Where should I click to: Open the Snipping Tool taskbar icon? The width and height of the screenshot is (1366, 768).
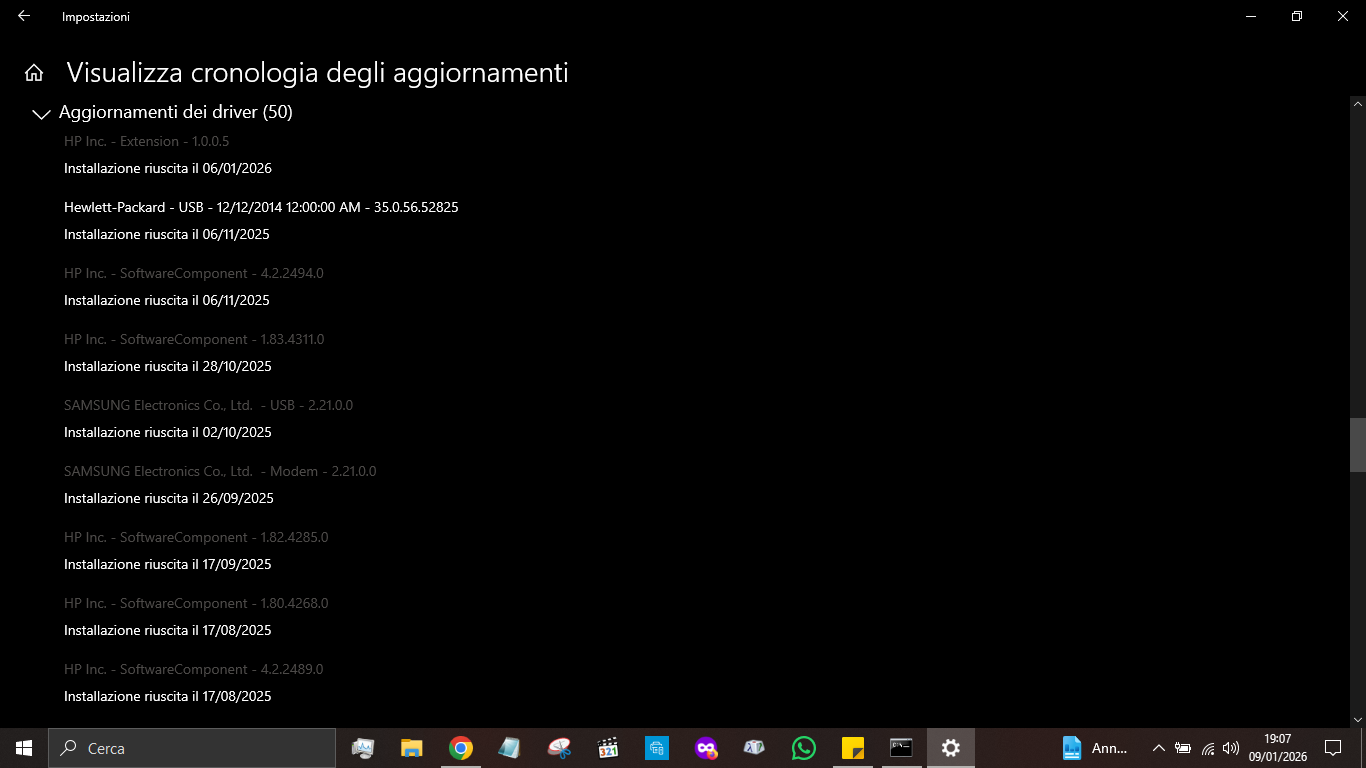point(559,748)
